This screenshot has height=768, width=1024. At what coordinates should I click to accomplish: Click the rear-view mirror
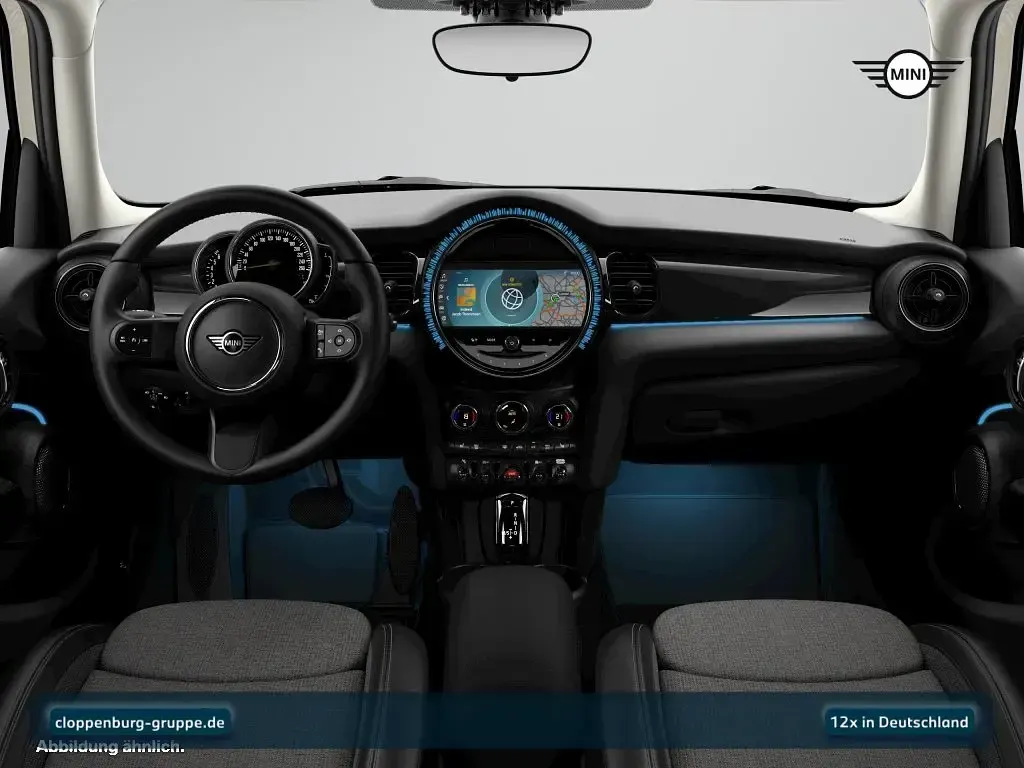[x=511, y=50]
